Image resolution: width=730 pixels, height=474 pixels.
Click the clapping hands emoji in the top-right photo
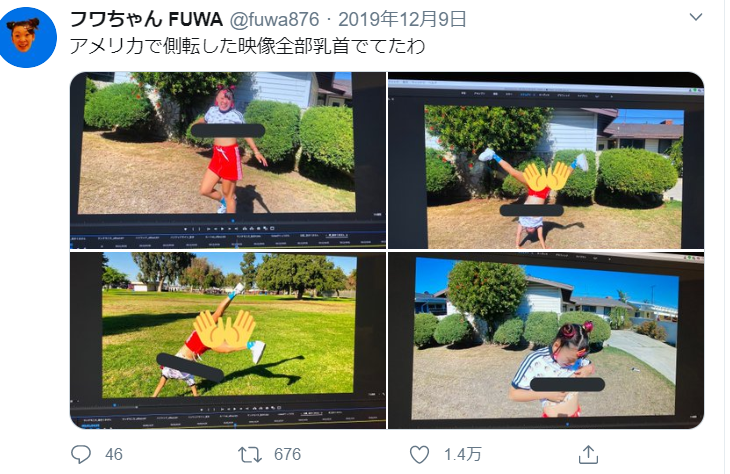pos(547,176)
